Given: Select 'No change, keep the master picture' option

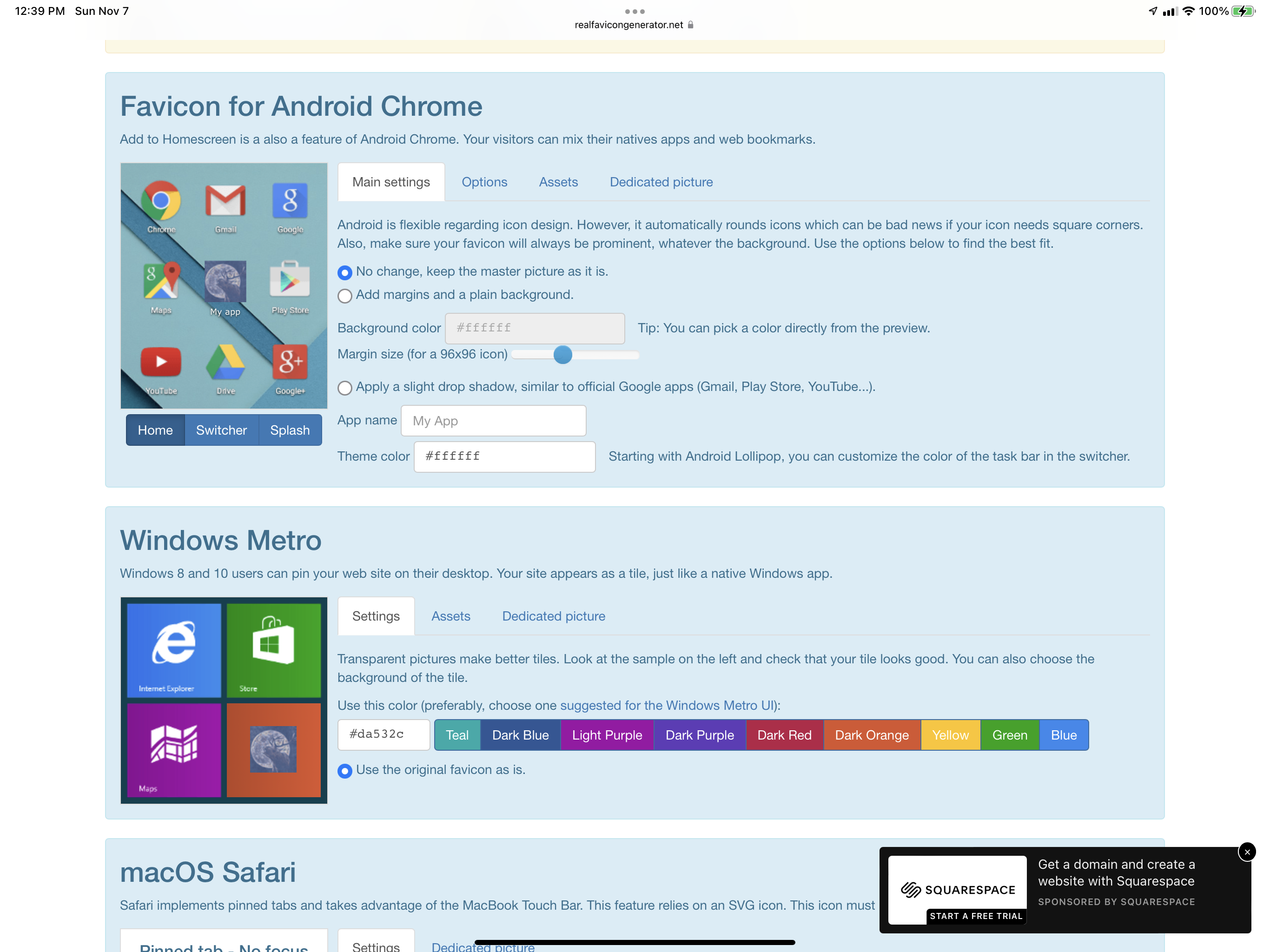Looking at the screenshot, I should (x=345, y=273).
